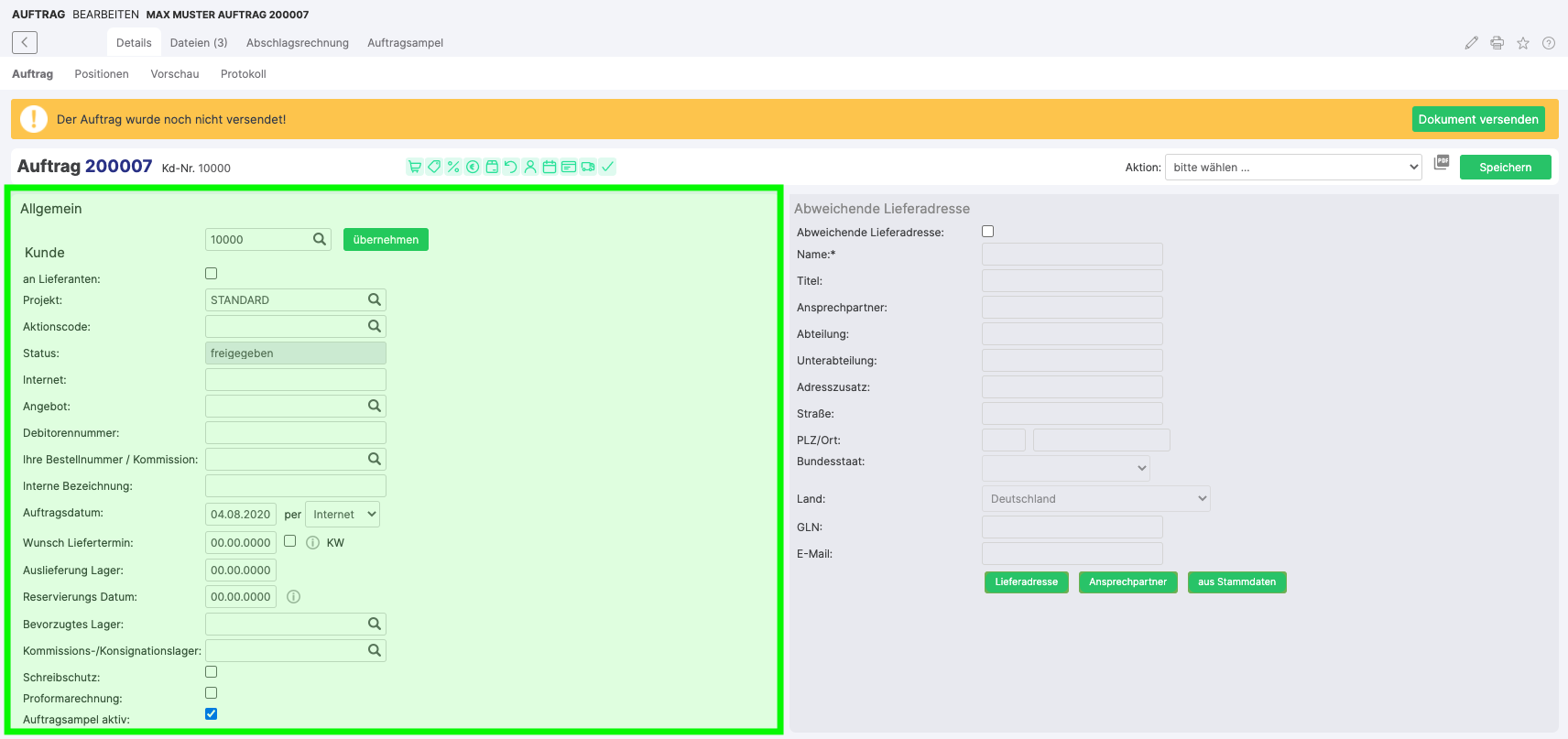Mark page as favorite with star icon

click(x=1523, y=43)
